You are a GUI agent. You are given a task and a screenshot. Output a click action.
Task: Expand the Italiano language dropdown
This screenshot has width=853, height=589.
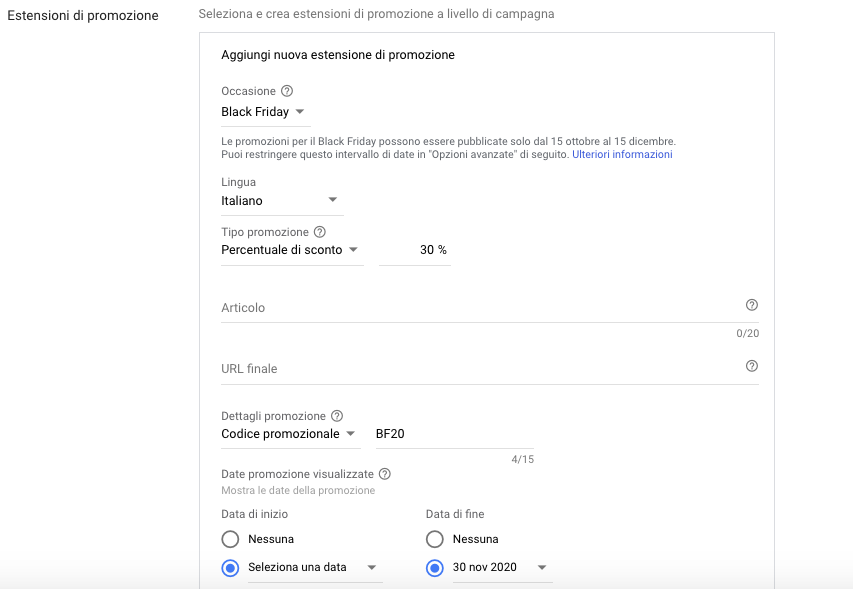(x=282, y=201)
